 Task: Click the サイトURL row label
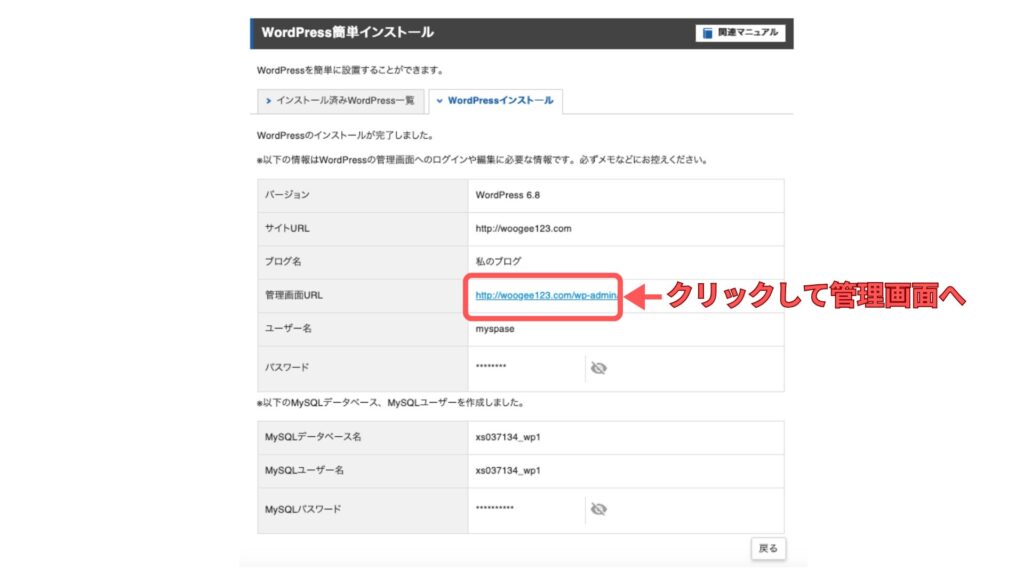[287, 229]
